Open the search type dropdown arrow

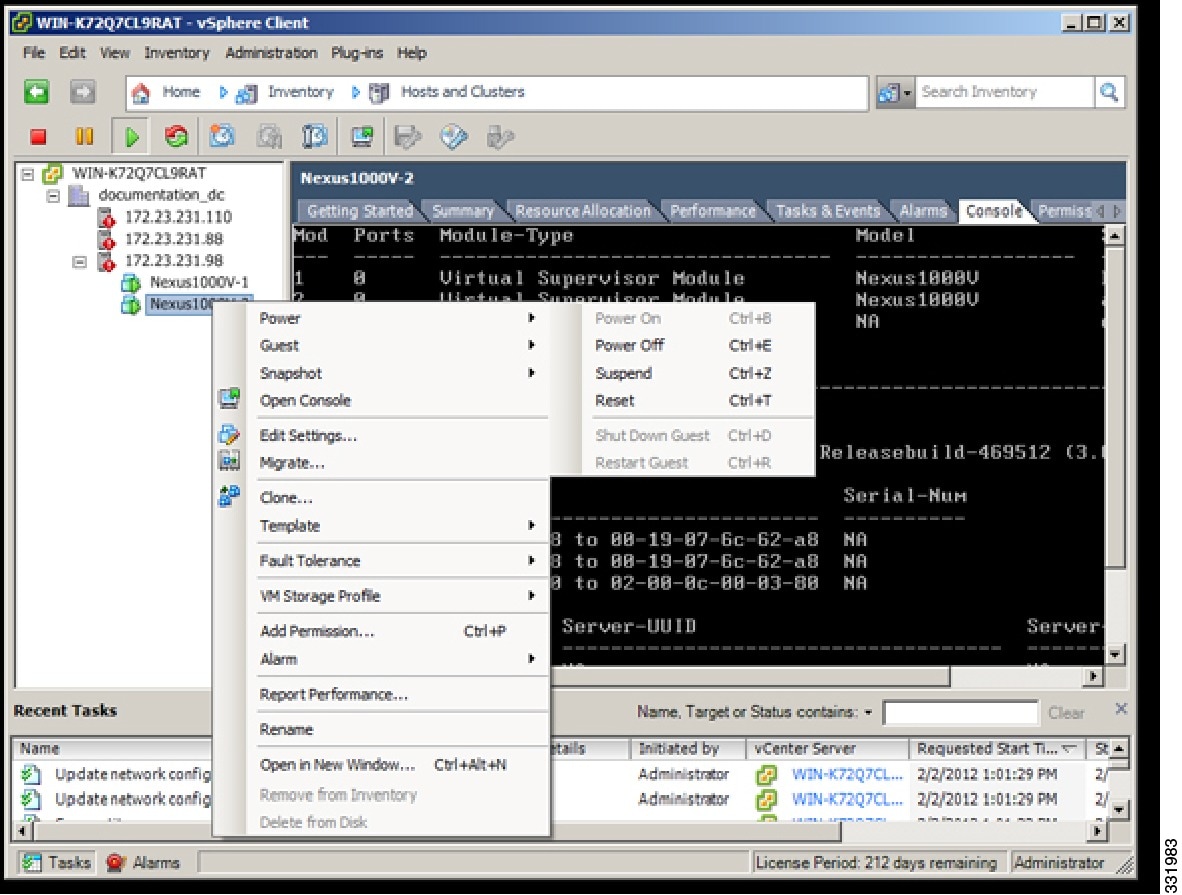(x=907, y=93)
